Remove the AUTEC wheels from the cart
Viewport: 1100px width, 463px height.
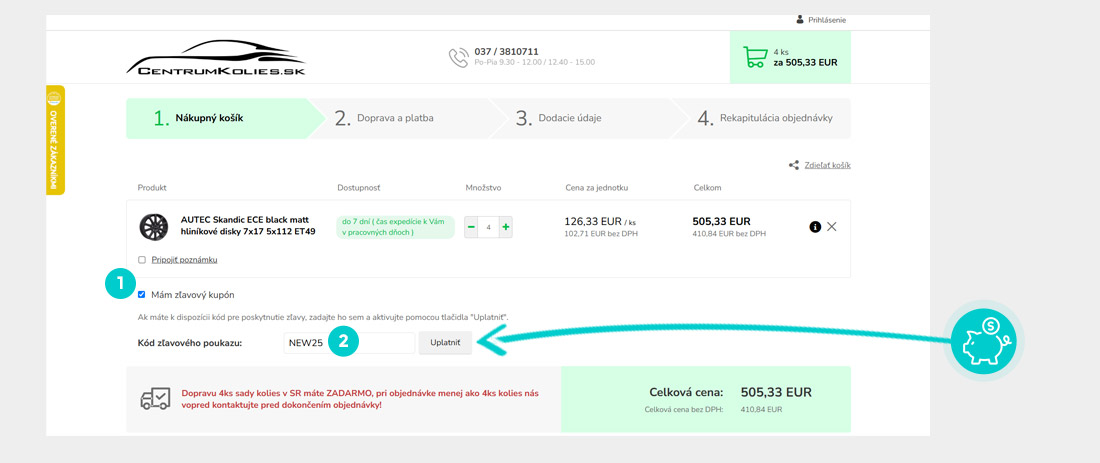(832, 227)
